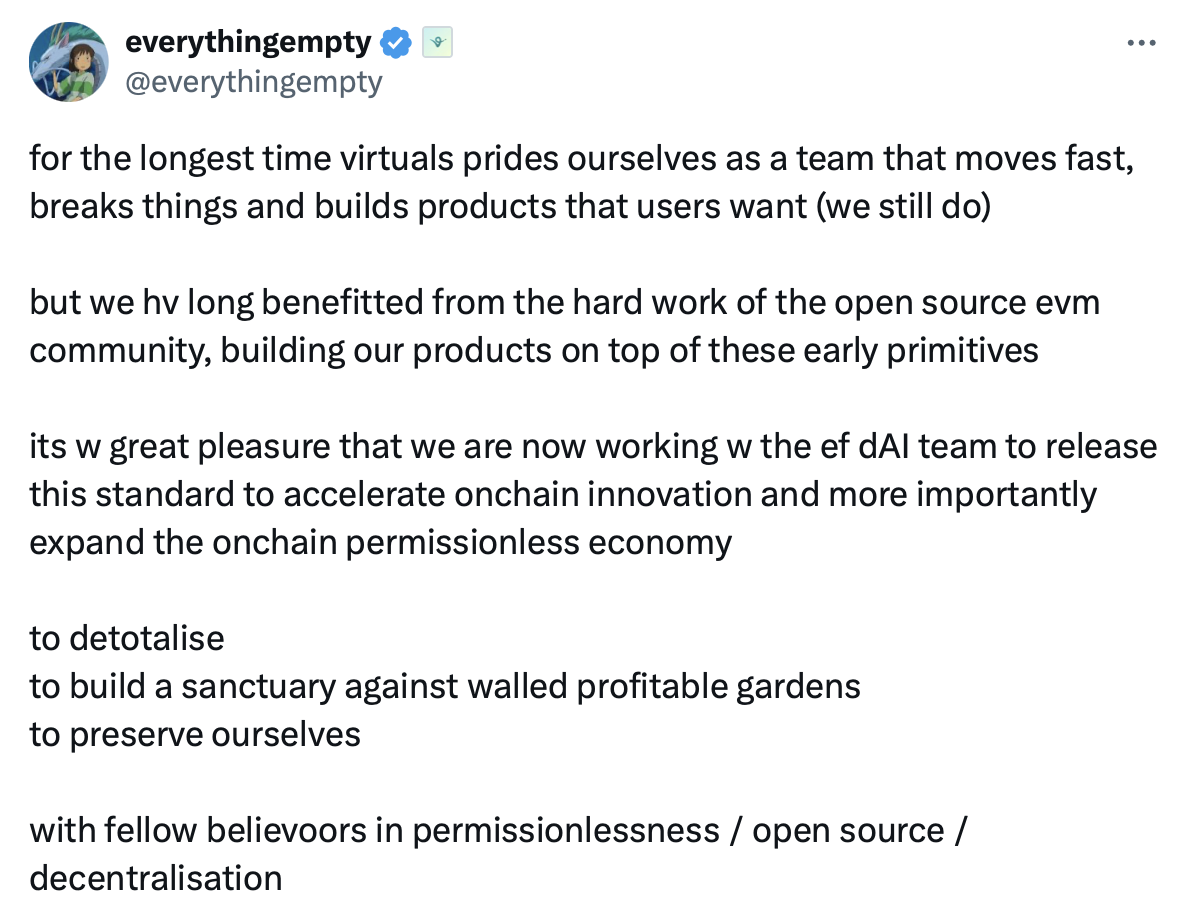Click the blue verified checkmark badge

pyautogui.click(x=398, y=43)
